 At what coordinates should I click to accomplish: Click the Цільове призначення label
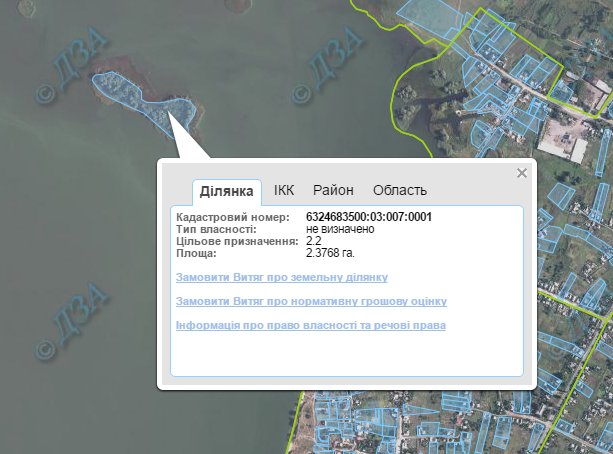pyautogui.click(x=237, y=241)
